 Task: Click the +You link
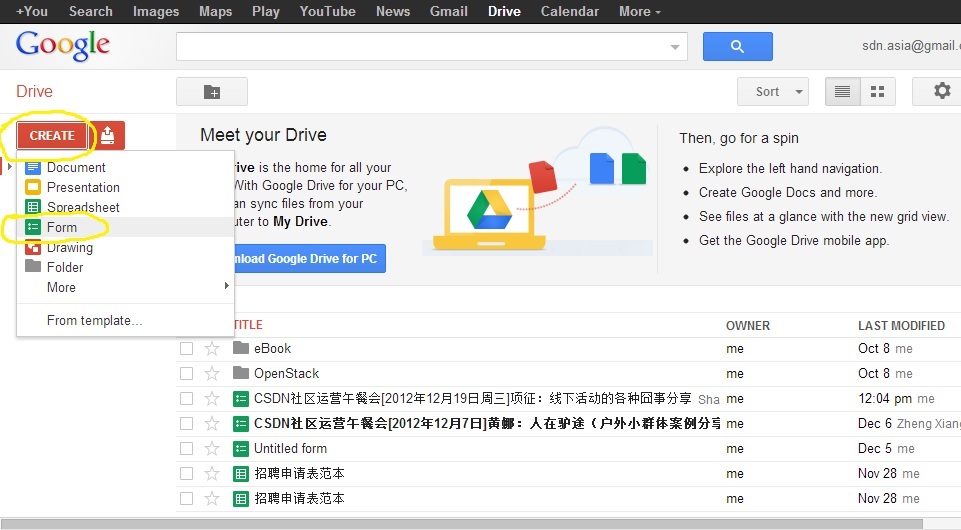31,12
